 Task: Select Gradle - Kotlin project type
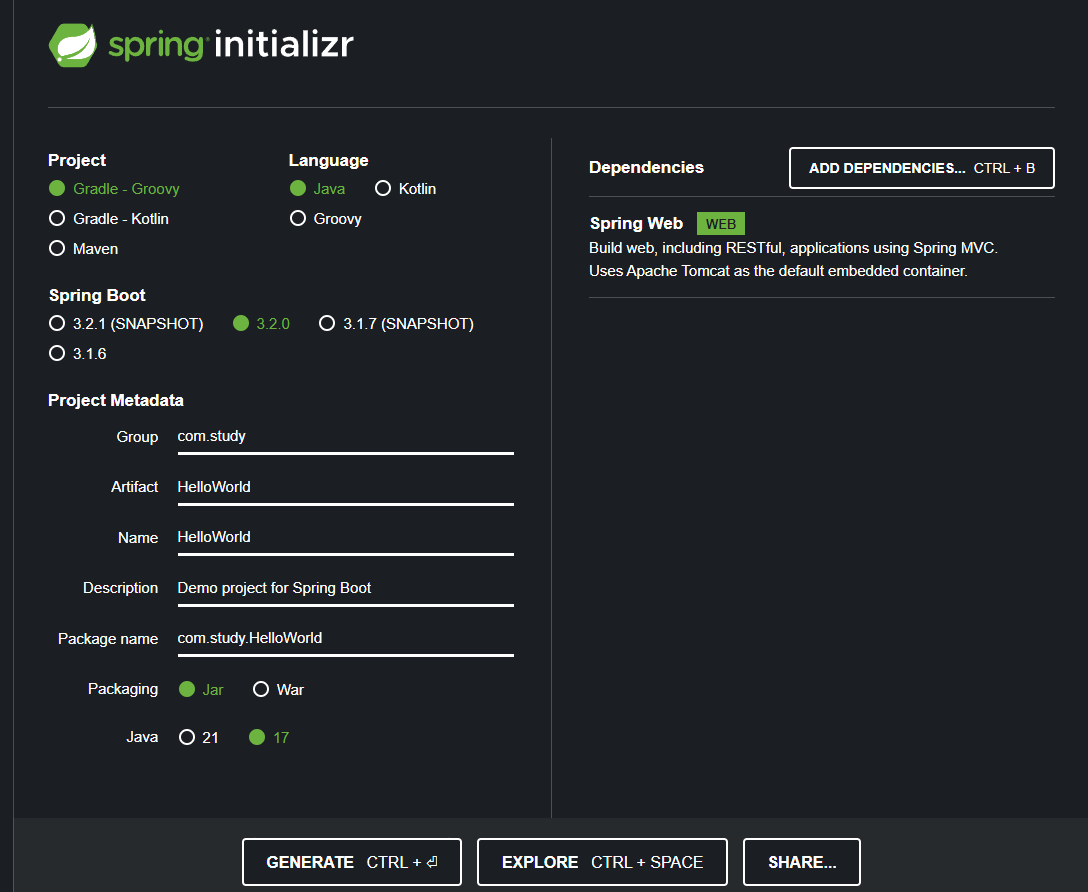(109, 218)
